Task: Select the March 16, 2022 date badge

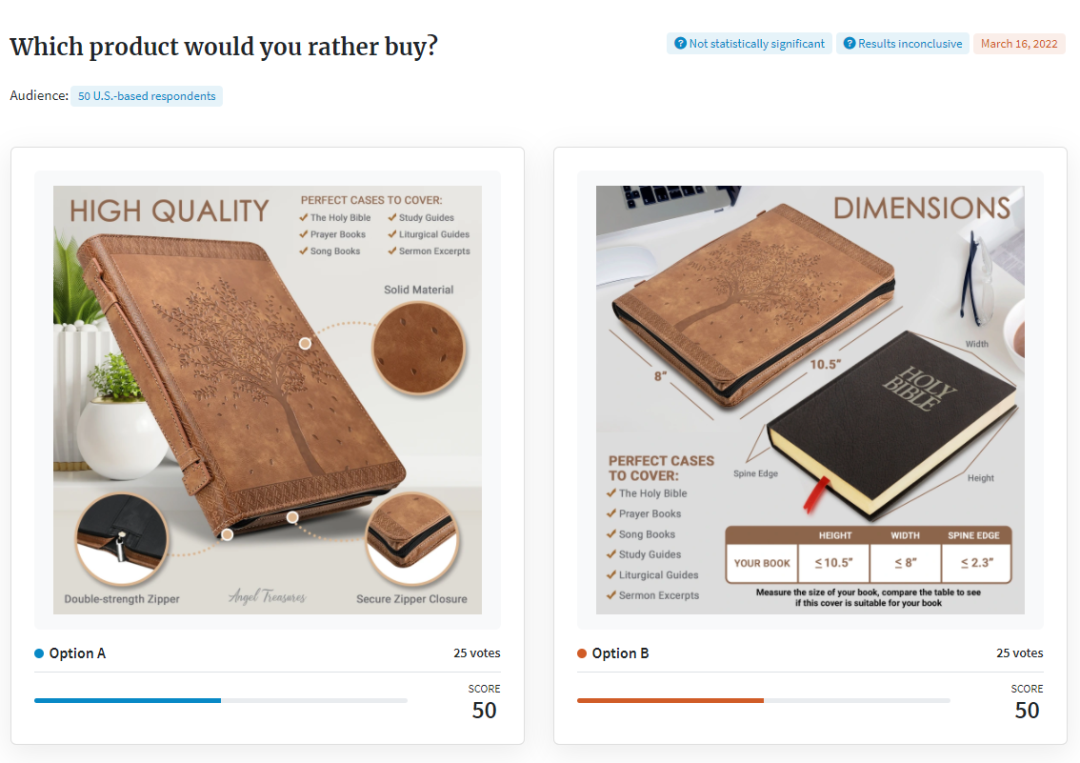Action: (1019, 44)
